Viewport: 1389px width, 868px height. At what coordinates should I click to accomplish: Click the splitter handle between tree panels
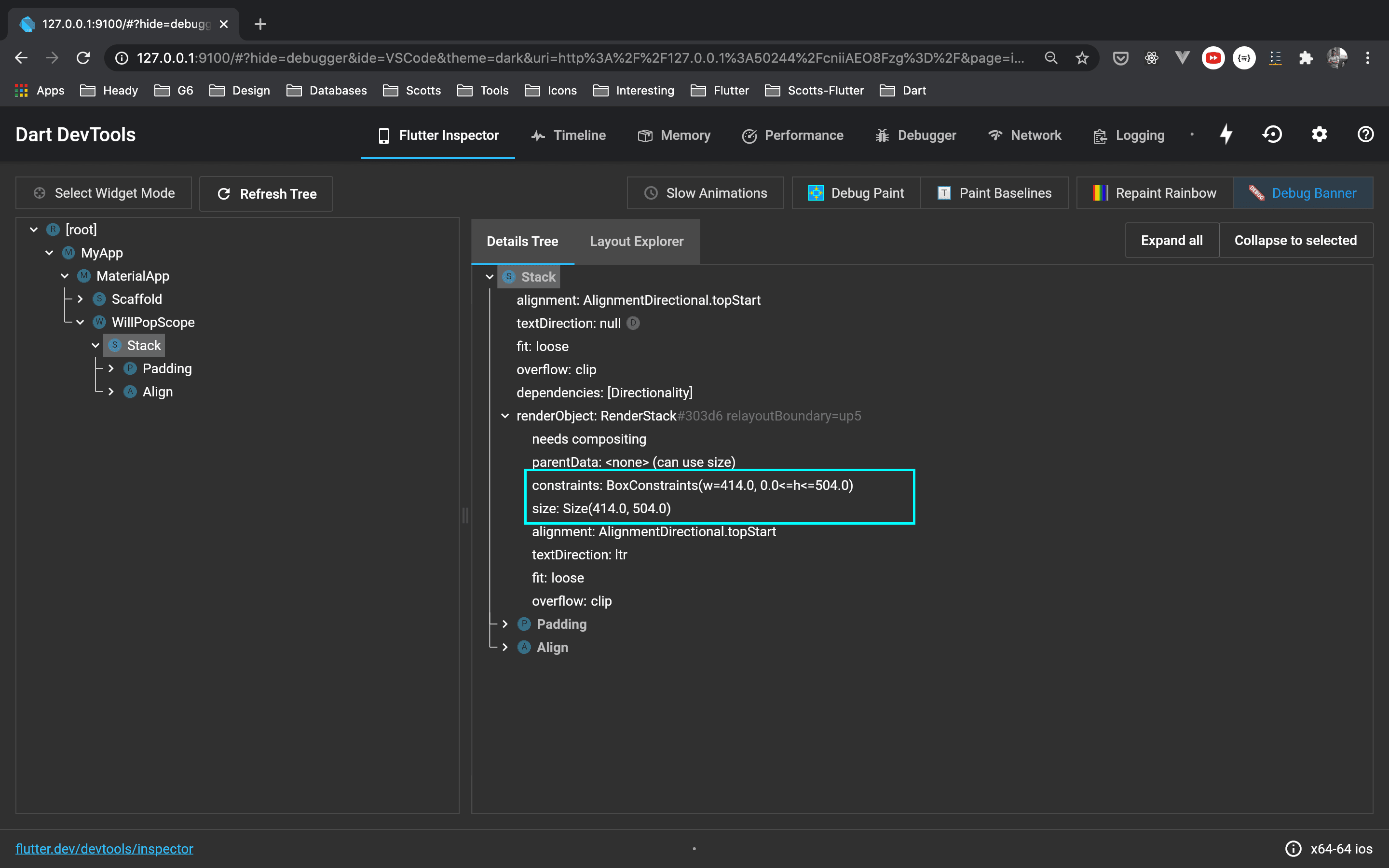click(465, 515)
